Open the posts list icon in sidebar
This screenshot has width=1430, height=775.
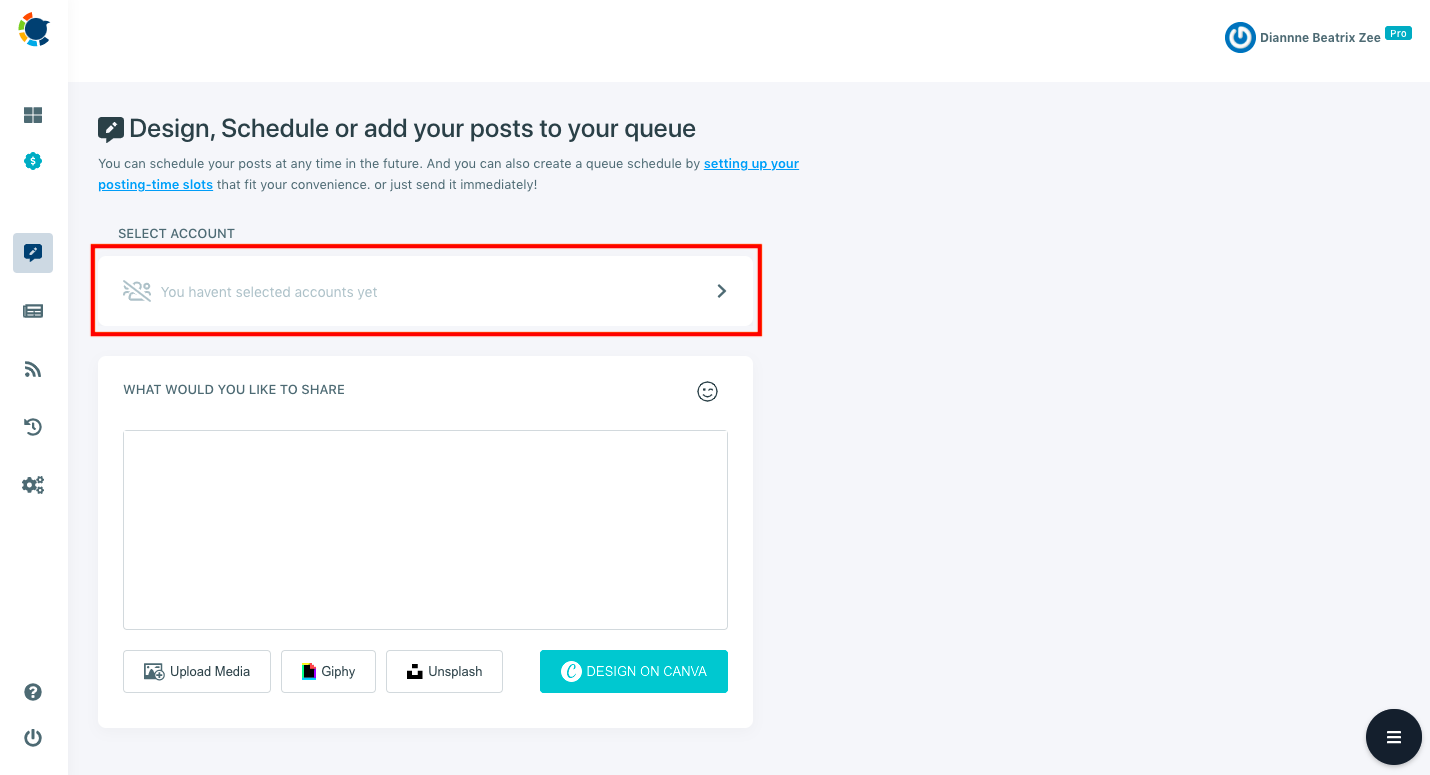32,311
